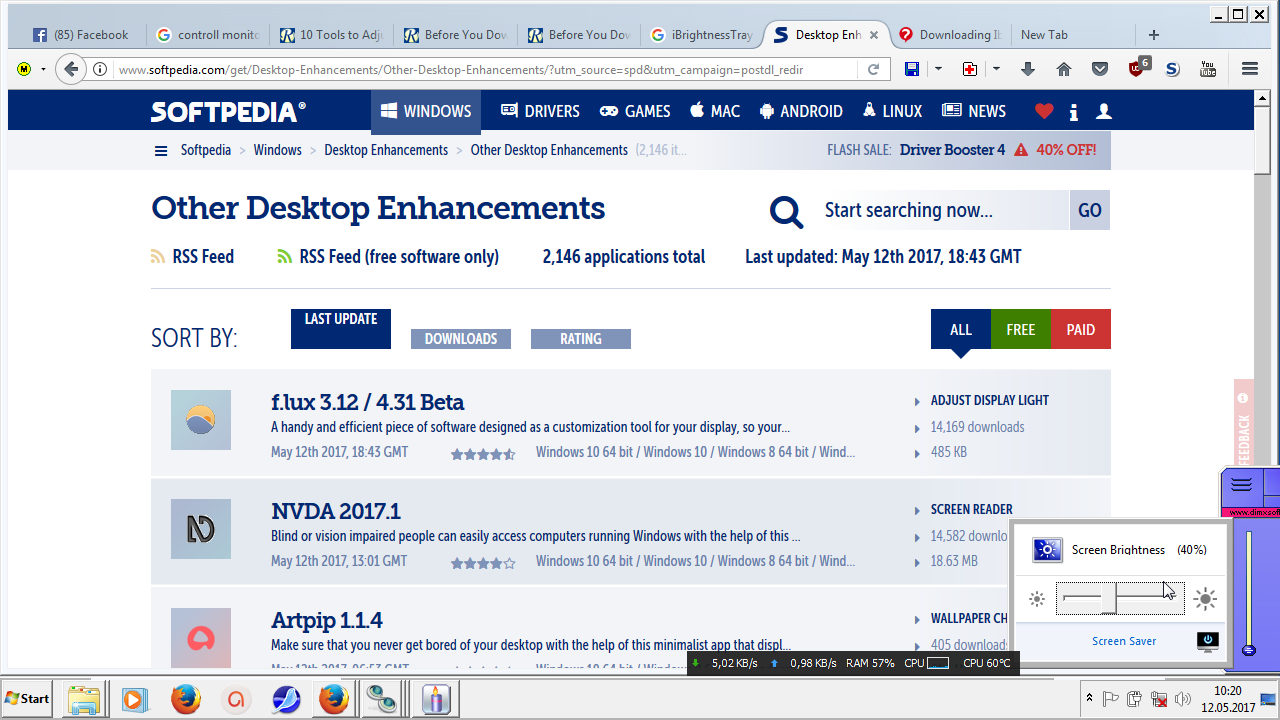1280x720 pixels.
Task: Click the Screen Brightness slider thumb
Action: click(1109, 599)
